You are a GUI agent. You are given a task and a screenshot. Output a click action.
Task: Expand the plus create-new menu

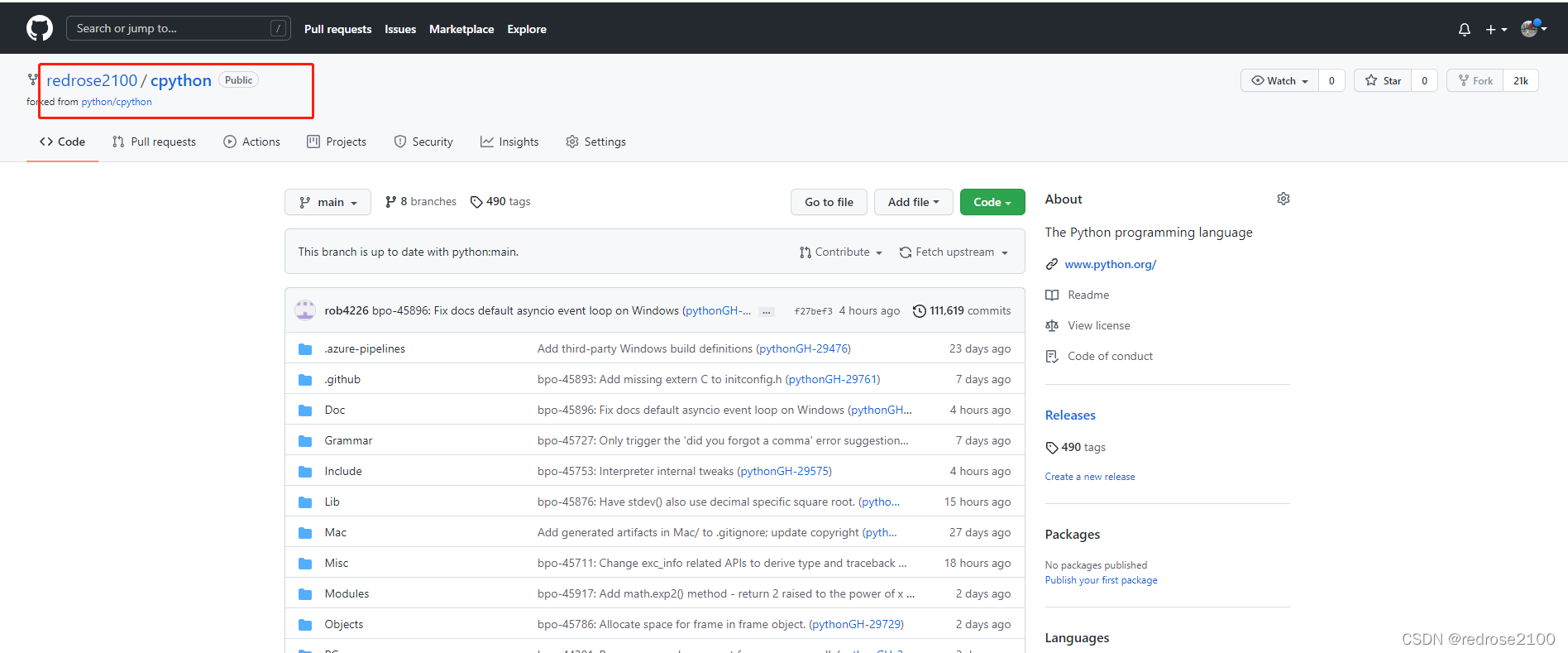coord(1496,29)
